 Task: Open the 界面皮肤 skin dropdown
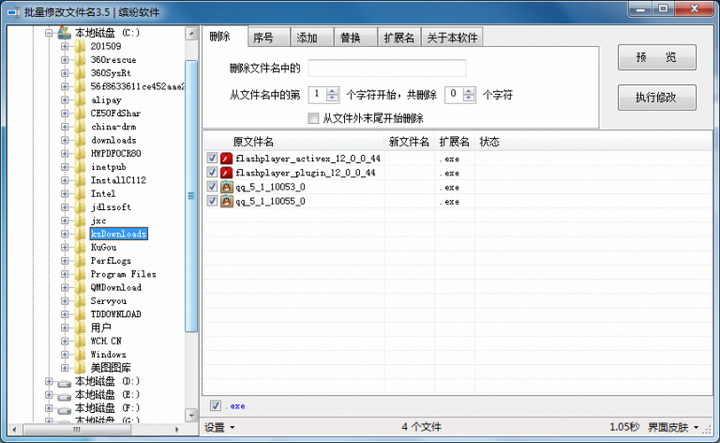click(673, 427)
